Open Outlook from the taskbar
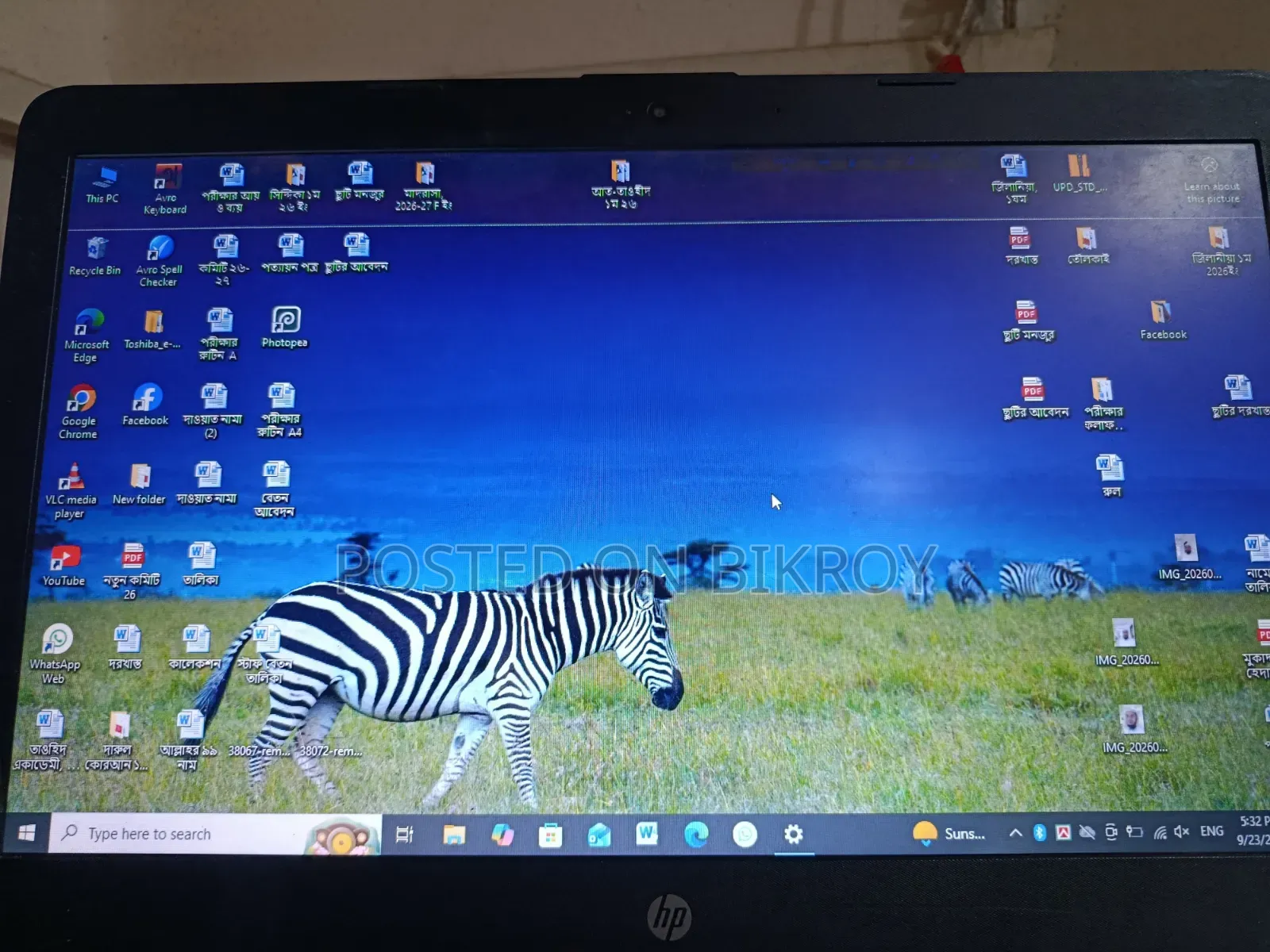This screenshot has width=1270, height=952. [x=599, y=835]
